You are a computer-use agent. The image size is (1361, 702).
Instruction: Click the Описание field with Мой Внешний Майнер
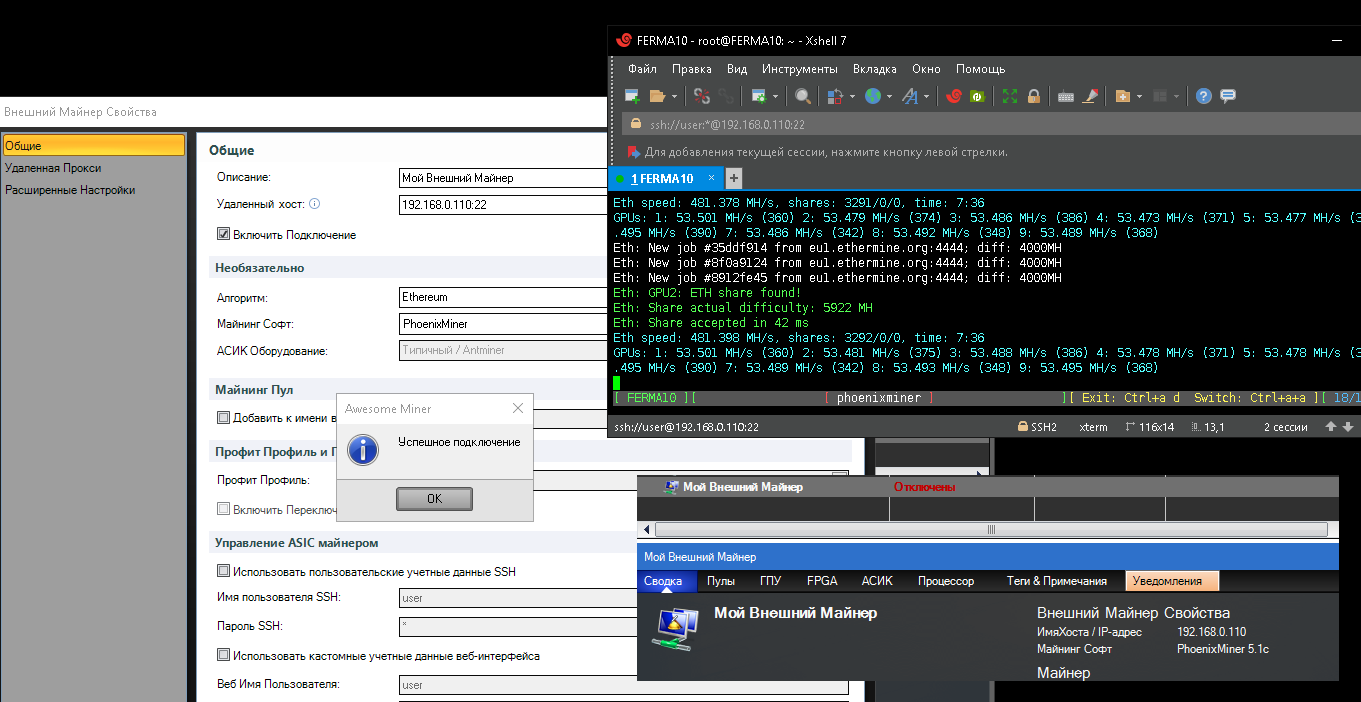tap(503, 178)
